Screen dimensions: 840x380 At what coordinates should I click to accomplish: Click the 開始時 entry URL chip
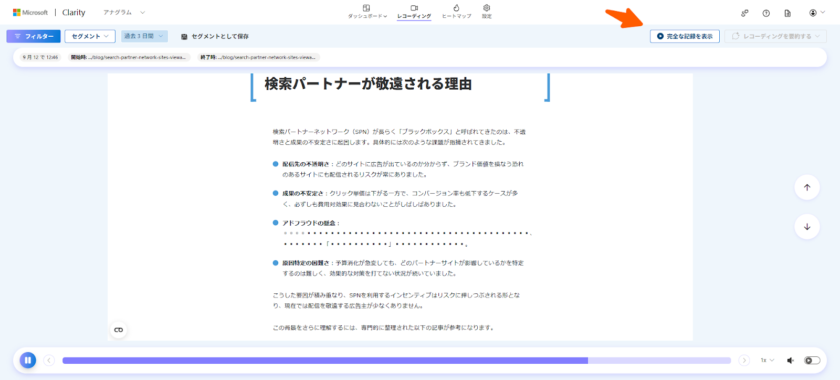129,57
